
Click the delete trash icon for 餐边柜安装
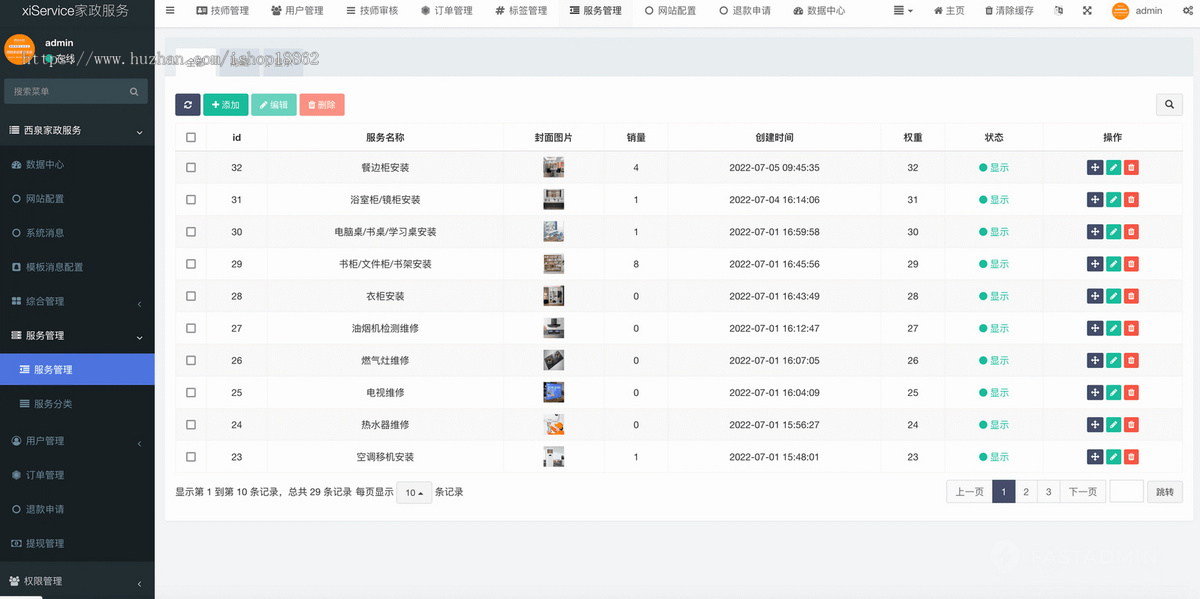pos(1131,167)
